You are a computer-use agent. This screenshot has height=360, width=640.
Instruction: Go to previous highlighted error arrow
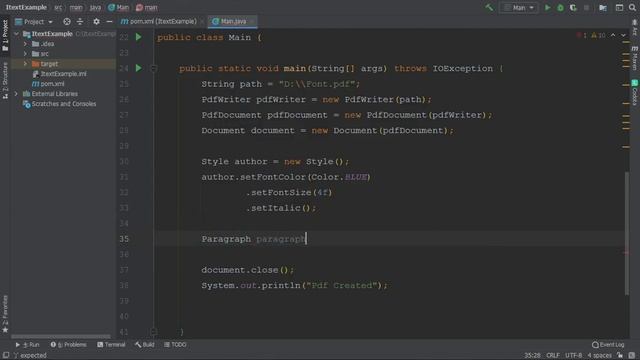613,36
